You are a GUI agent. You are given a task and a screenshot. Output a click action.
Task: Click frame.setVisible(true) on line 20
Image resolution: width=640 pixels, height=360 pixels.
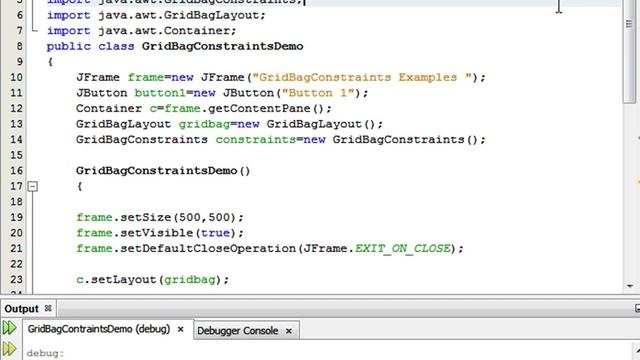coord(156,233)
